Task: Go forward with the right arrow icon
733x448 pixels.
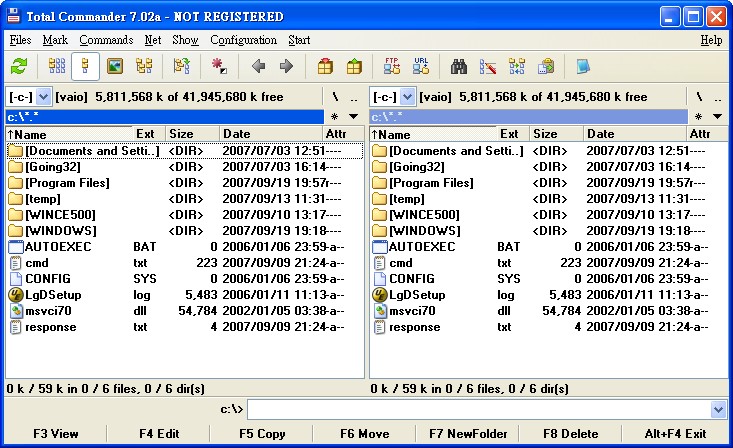Action: [286, 66]
